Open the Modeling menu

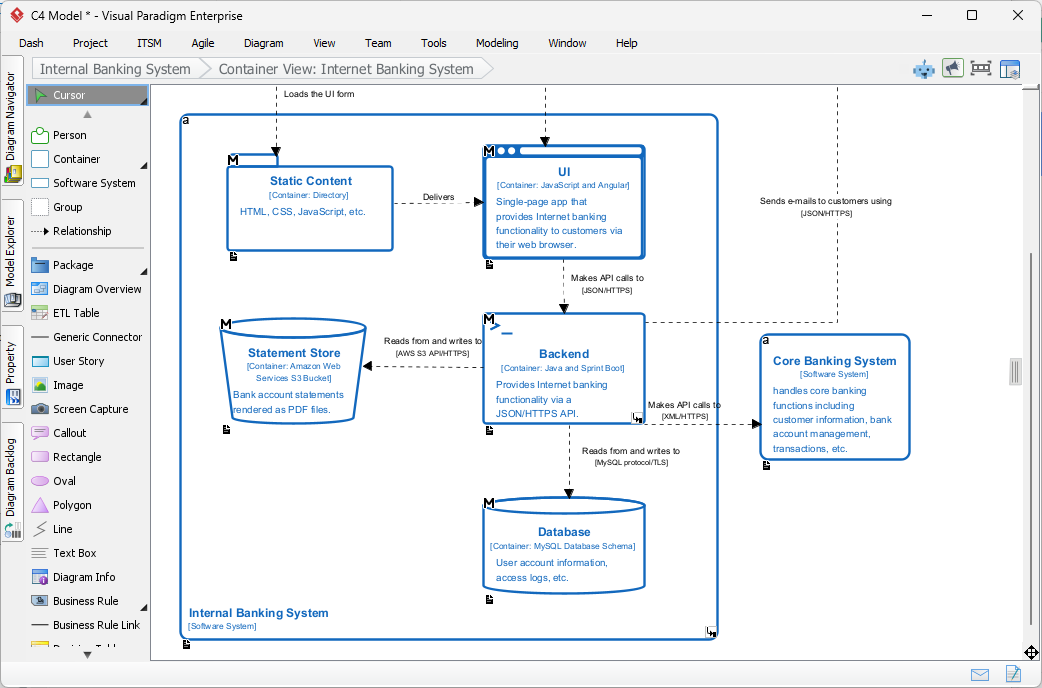pyautogui.click(x=497, y=43)
